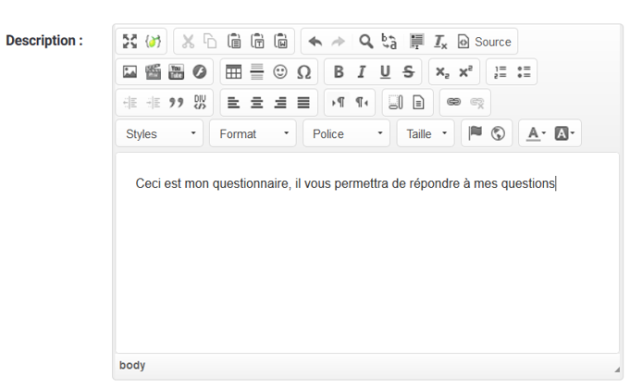Toggle underline formatting
This screenshot has width=630, height=389.
tap(385, 72)
